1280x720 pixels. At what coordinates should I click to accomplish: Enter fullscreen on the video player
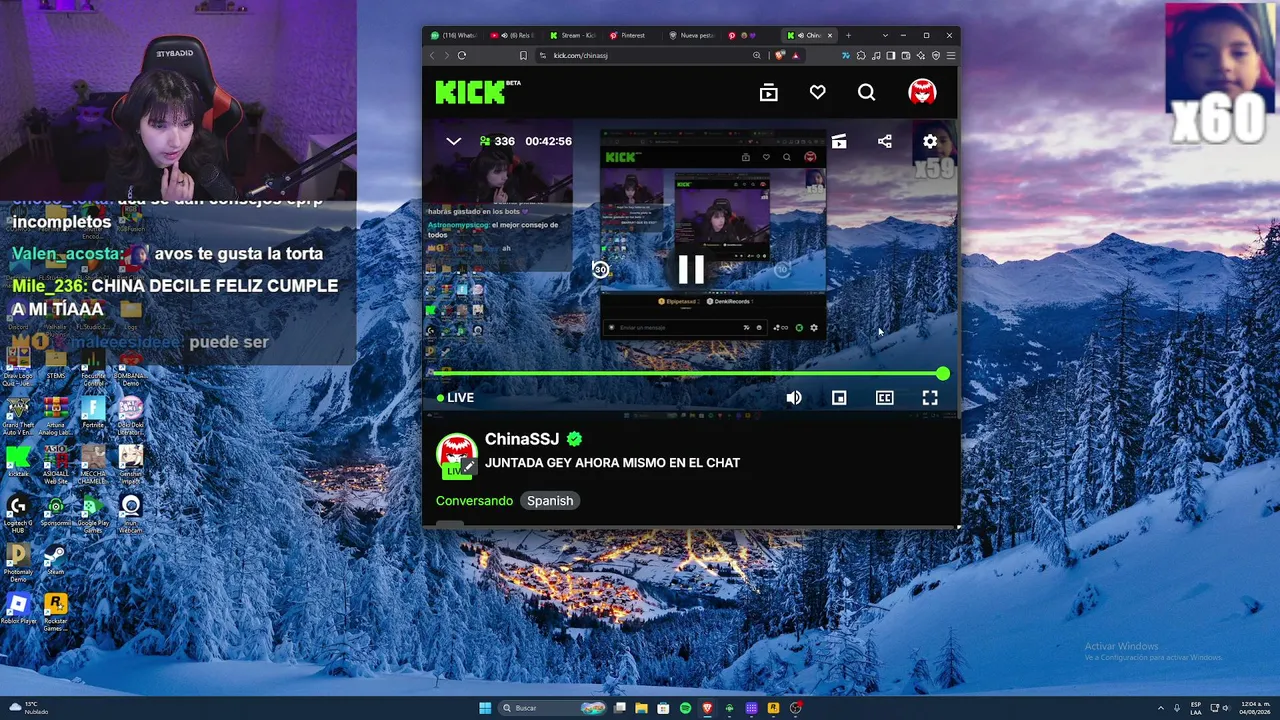tap(930, 398)
